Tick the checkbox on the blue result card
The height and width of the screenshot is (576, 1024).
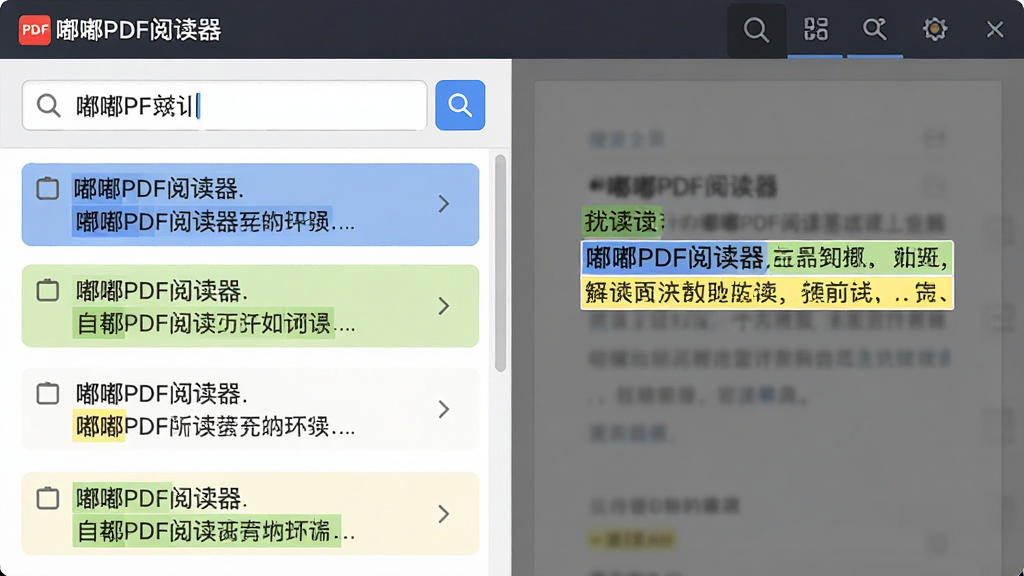point(48,189)
